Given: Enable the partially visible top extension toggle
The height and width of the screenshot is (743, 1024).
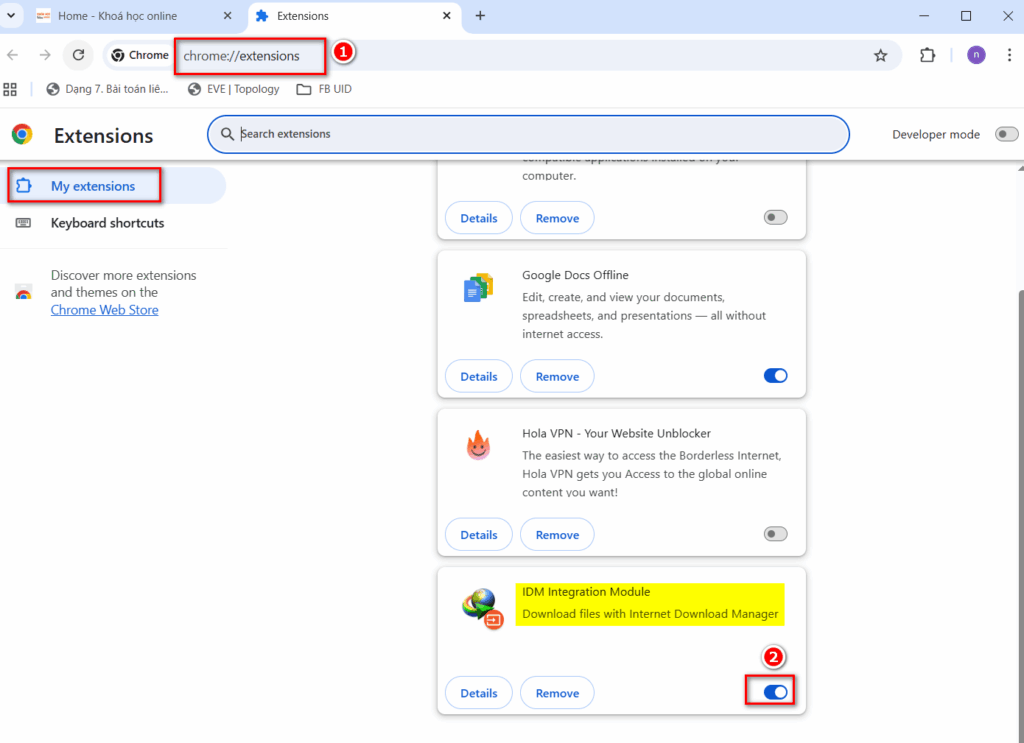Looking at the screenshot, I should 775,217.
